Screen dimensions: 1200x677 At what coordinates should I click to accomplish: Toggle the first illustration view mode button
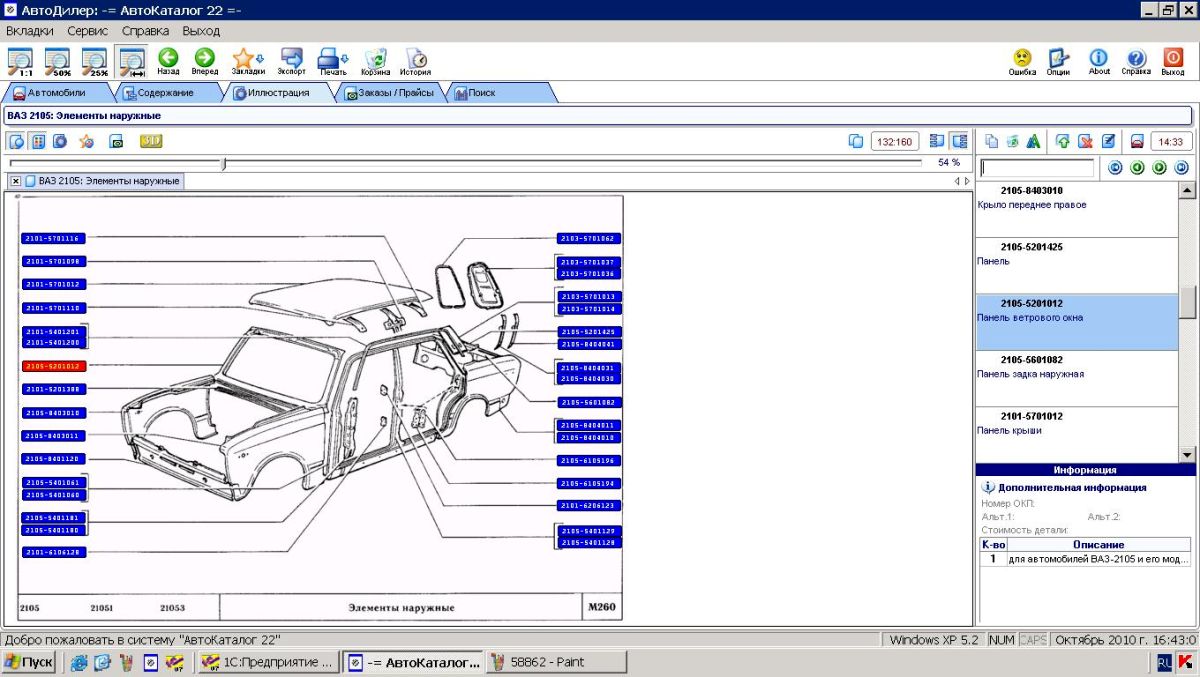(x=16, y=141)
